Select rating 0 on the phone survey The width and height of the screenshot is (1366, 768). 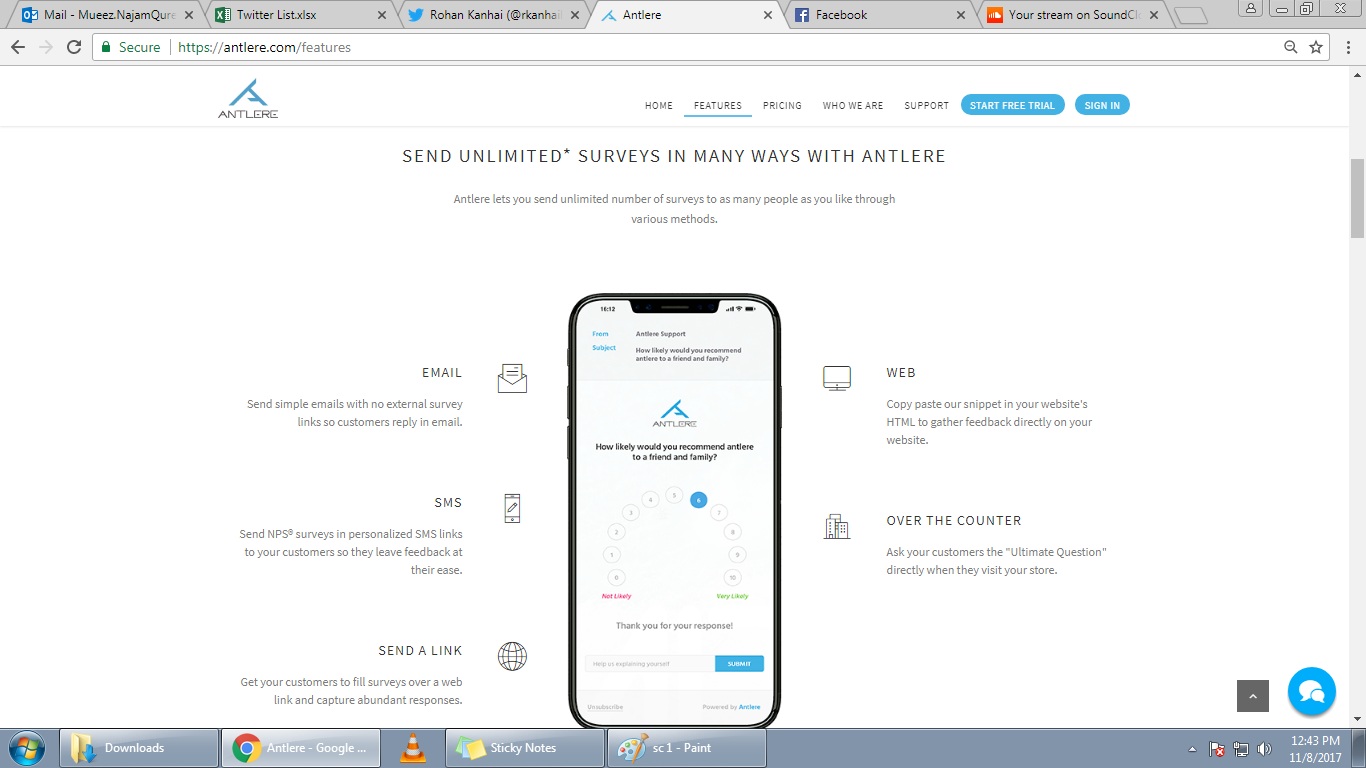pos(616,578)
